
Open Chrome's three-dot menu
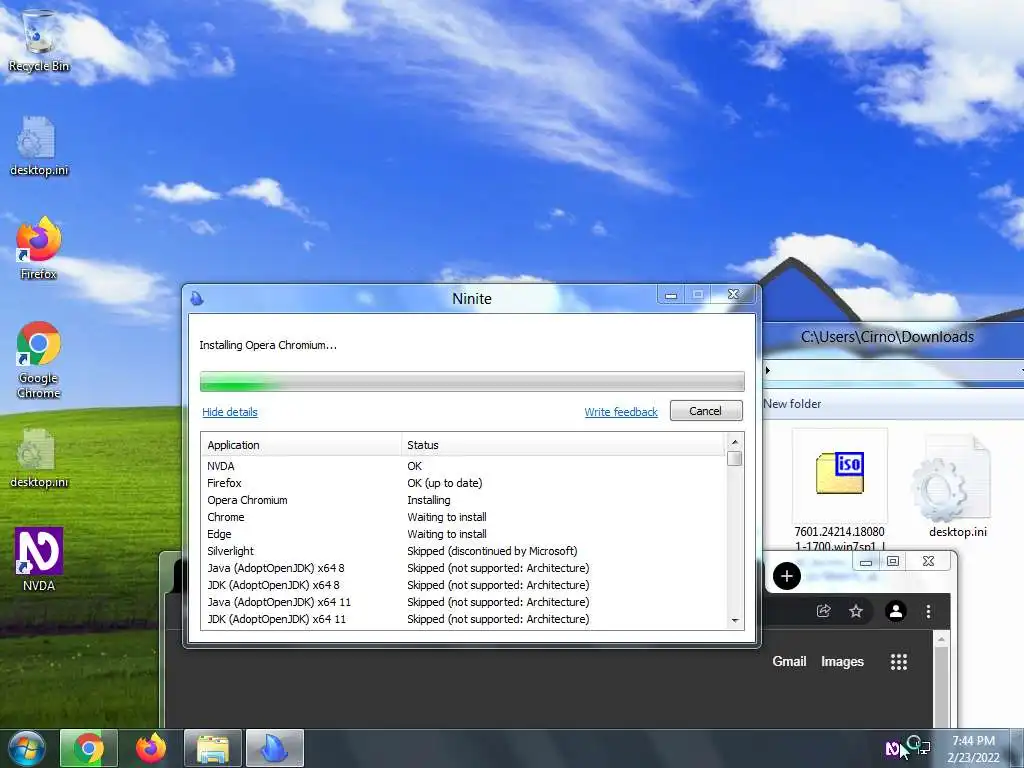click(928, 611)
